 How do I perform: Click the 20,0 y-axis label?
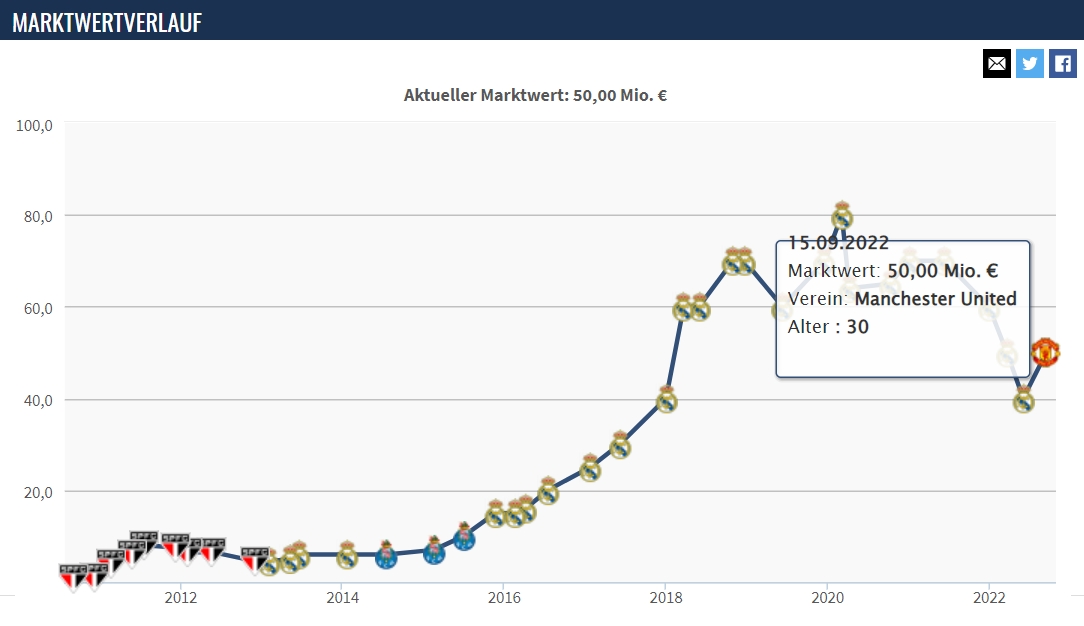(x=38, y=493)
